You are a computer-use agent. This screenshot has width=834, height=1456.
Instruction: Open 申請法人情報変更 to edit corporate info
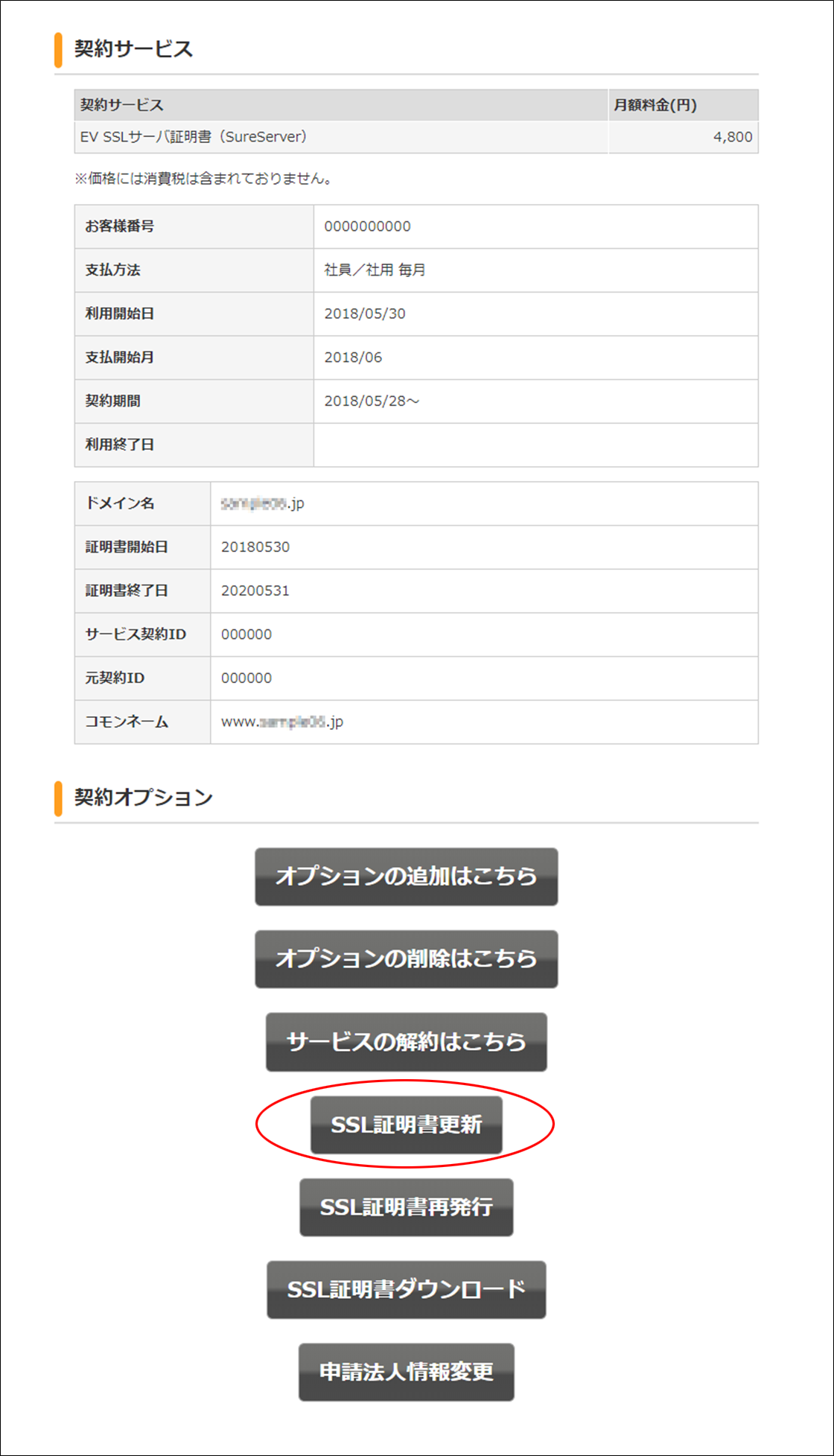[406, 1372]
